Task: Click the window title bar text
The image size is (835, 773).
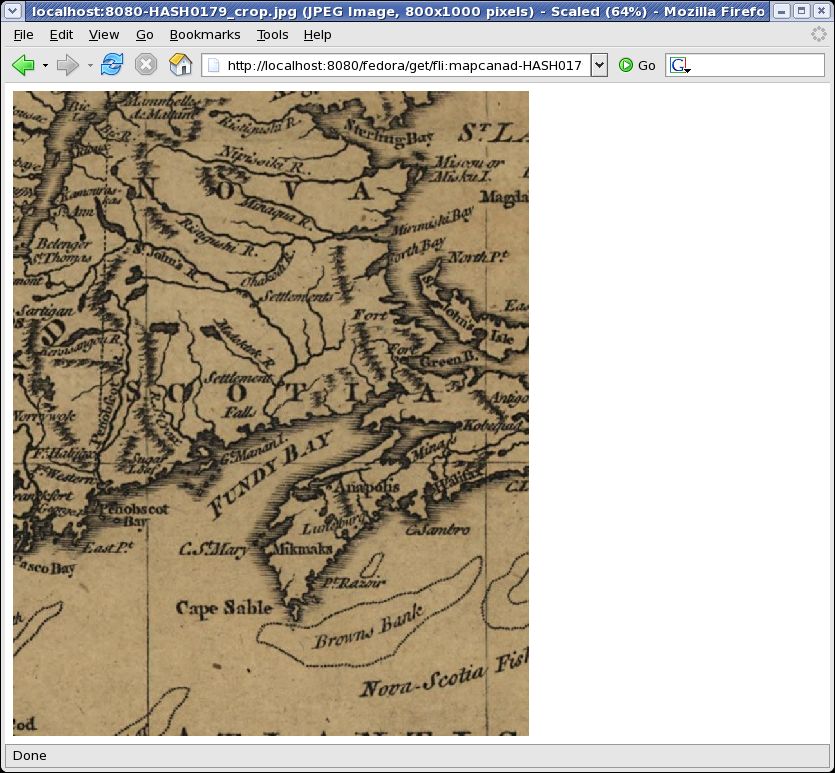Action: [x=398, y=11]
